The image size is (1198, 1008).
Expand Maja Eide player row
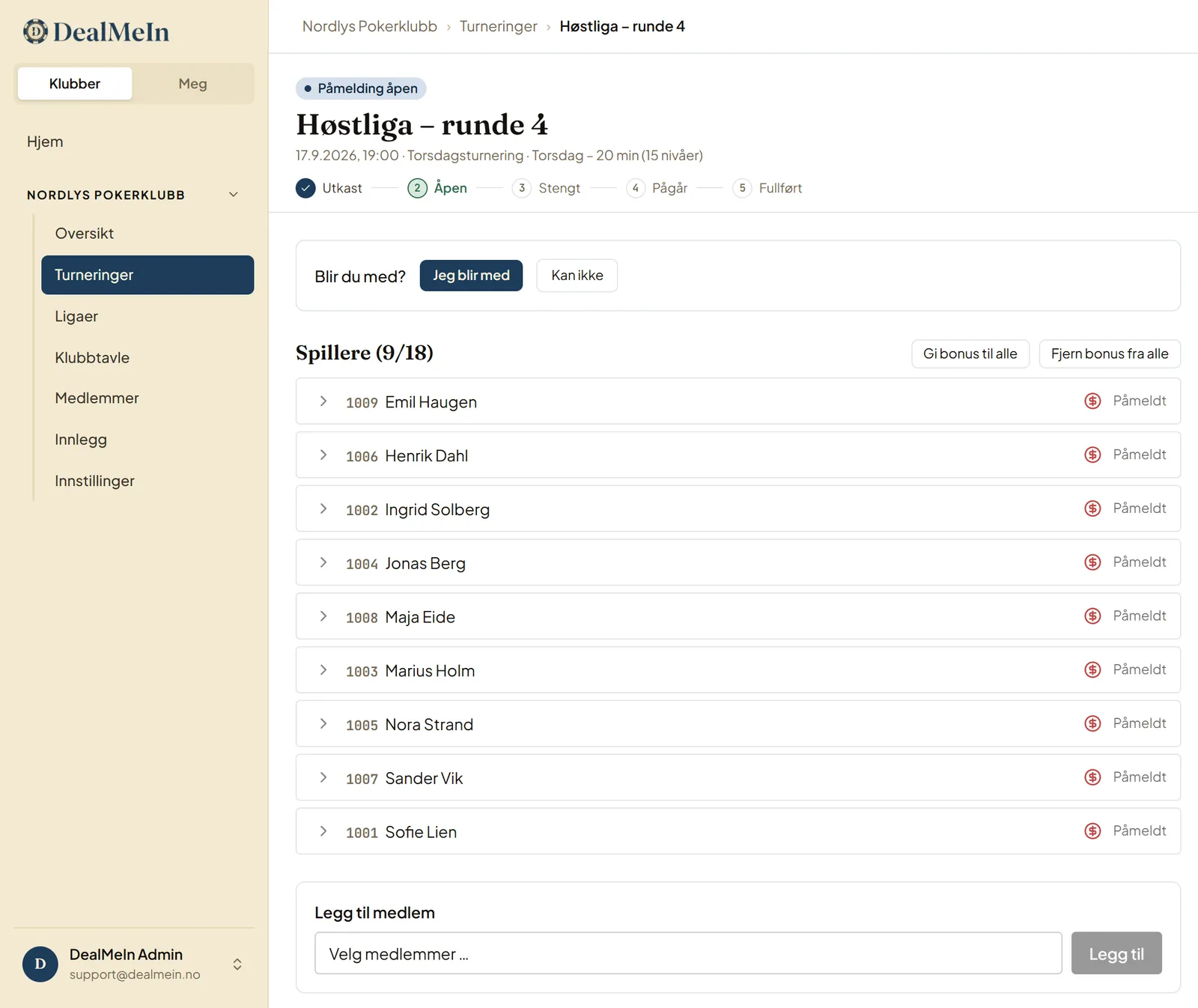tap(323, 616)
